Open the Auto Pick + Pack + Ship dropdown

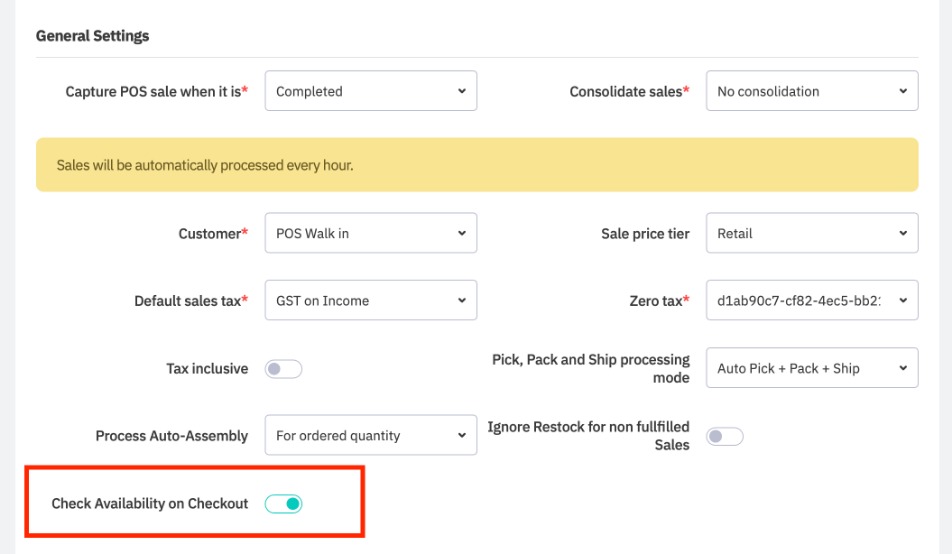pyautogui.click(x=811, y=368)
